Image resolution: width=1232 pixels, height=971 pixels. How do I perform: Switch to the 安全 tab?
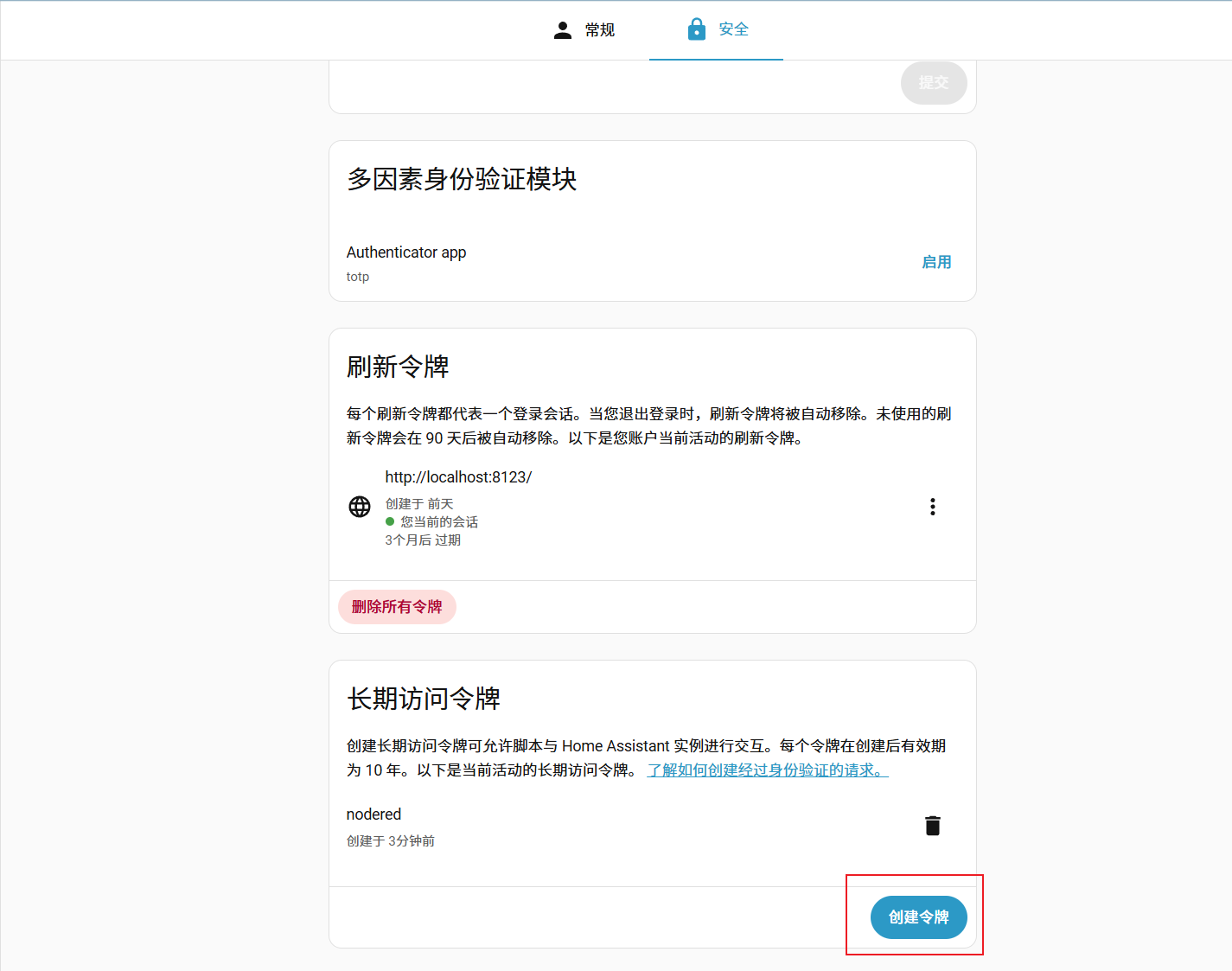coord(716,29)
